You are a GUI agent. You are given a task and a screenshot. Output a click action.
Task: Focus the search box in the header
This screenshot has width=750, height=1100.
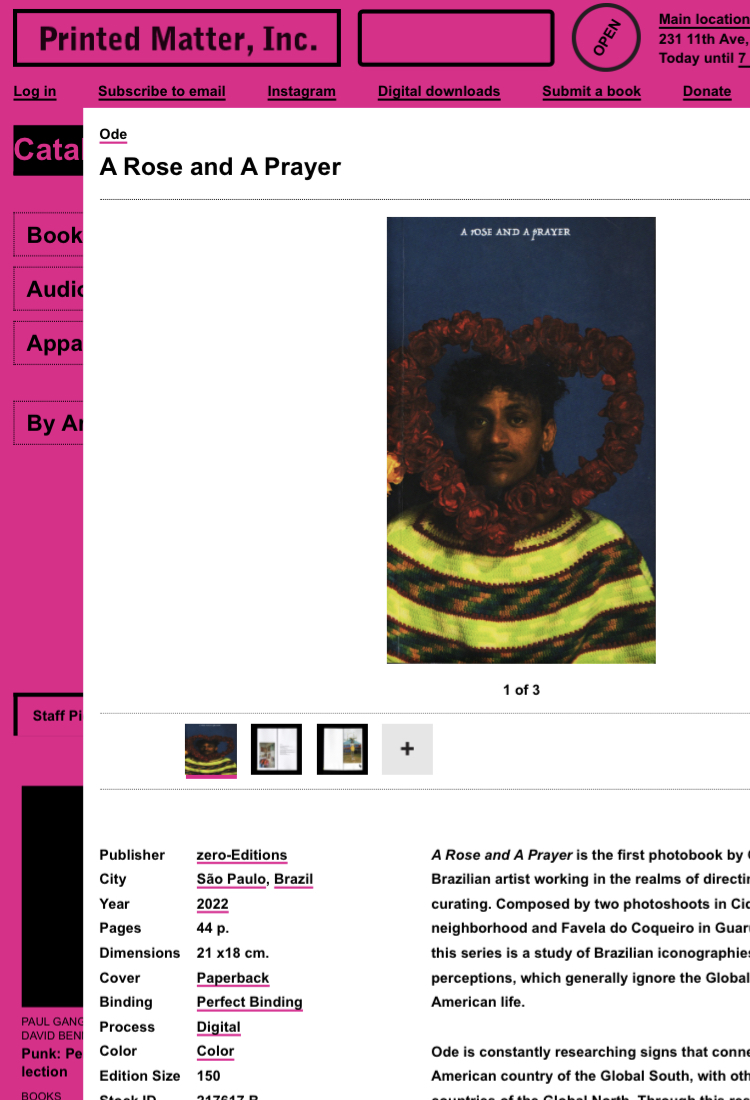coord(456,39)
